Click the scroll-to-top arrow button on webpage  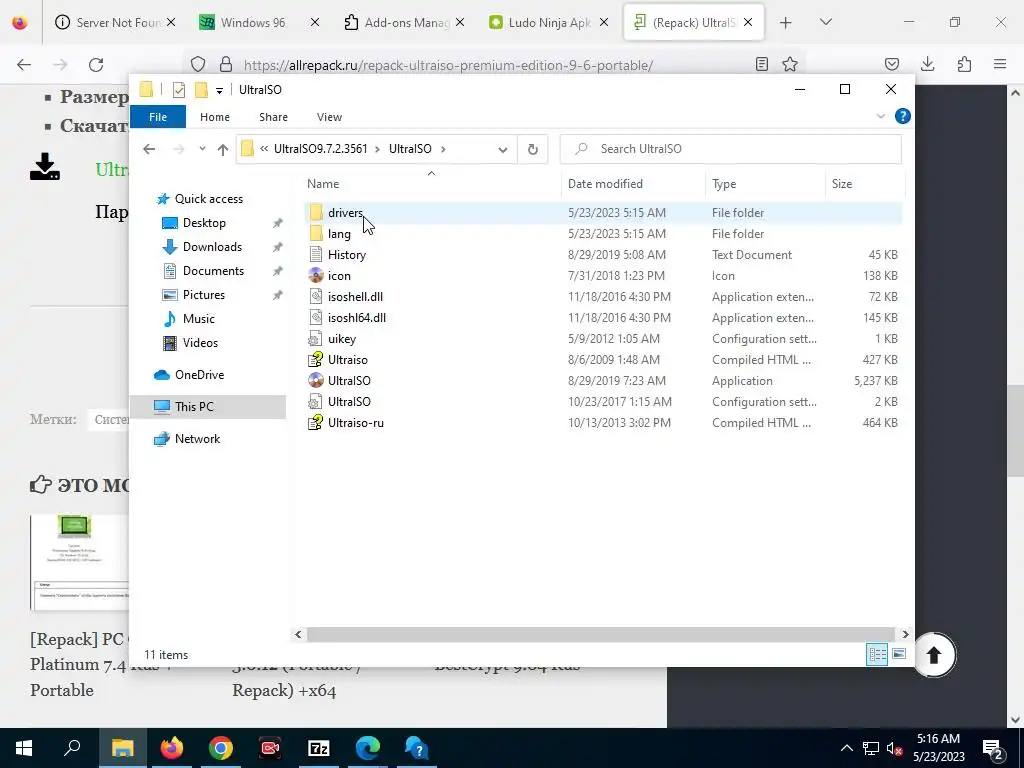[933, 654]
